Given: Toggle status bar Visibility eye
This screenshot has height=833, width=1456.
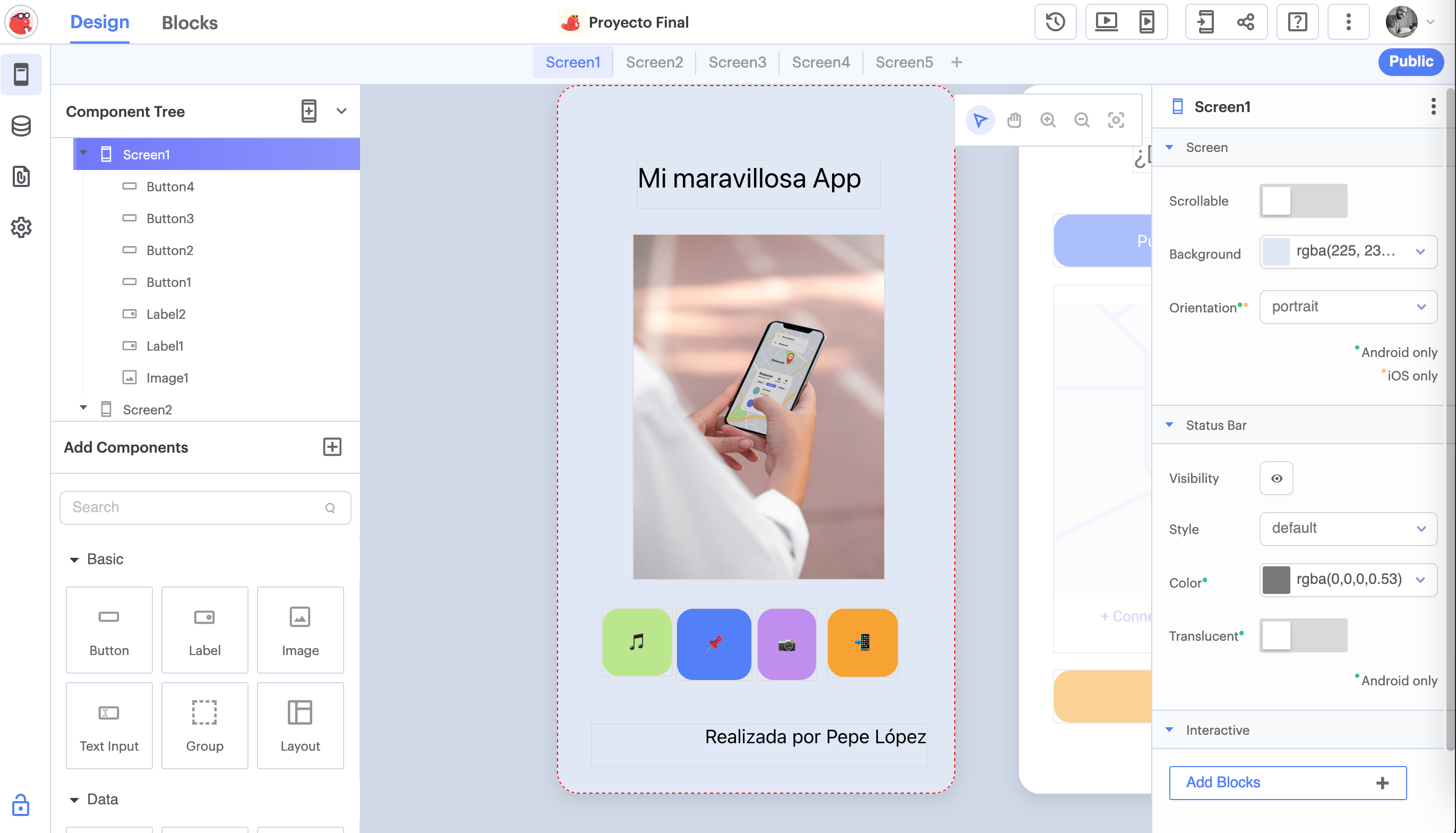Looking at the screenshot, I should (x=1276, y=478).
